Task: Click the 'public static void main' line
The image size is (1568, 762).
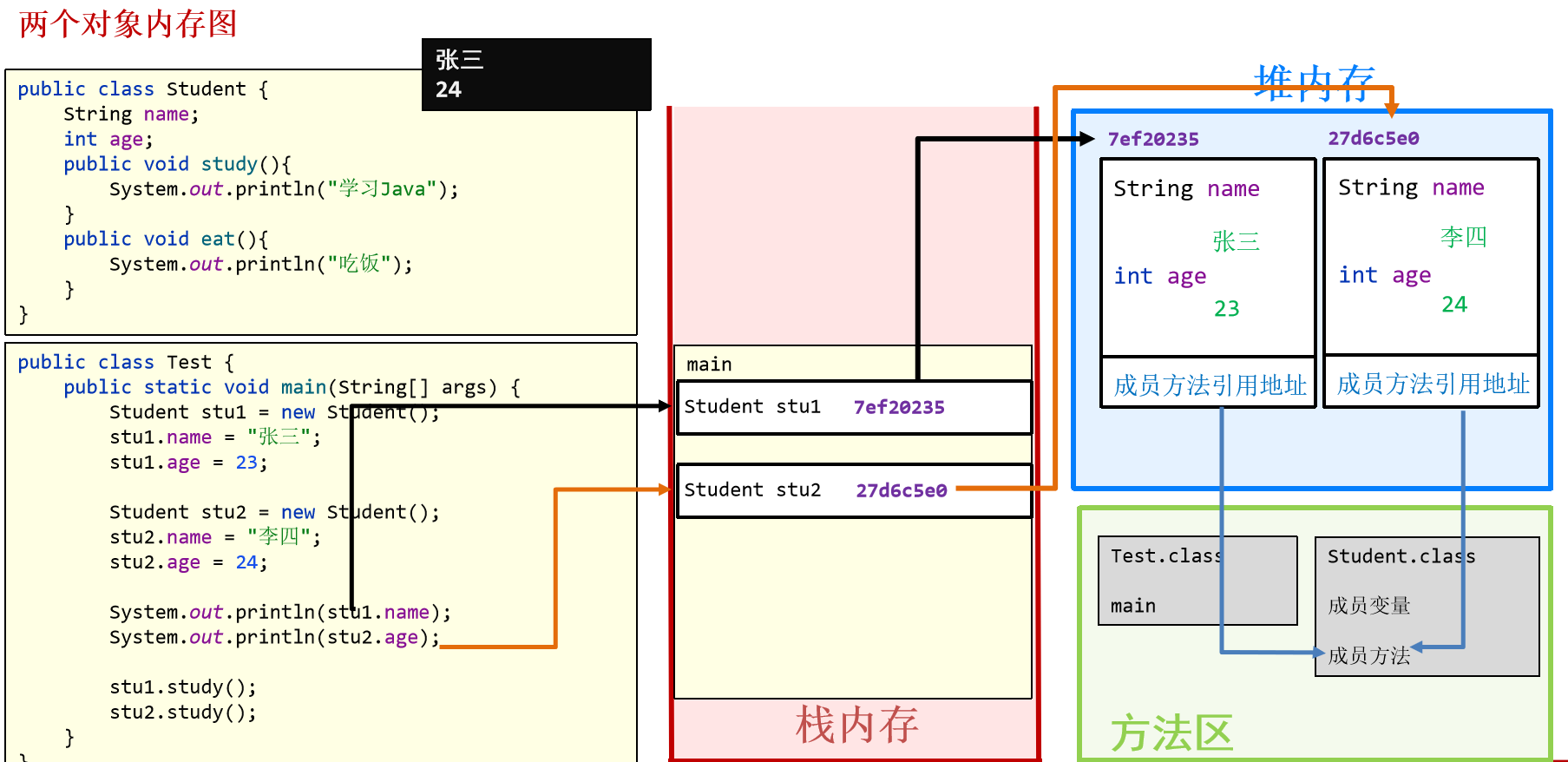Action: [292, 387]
